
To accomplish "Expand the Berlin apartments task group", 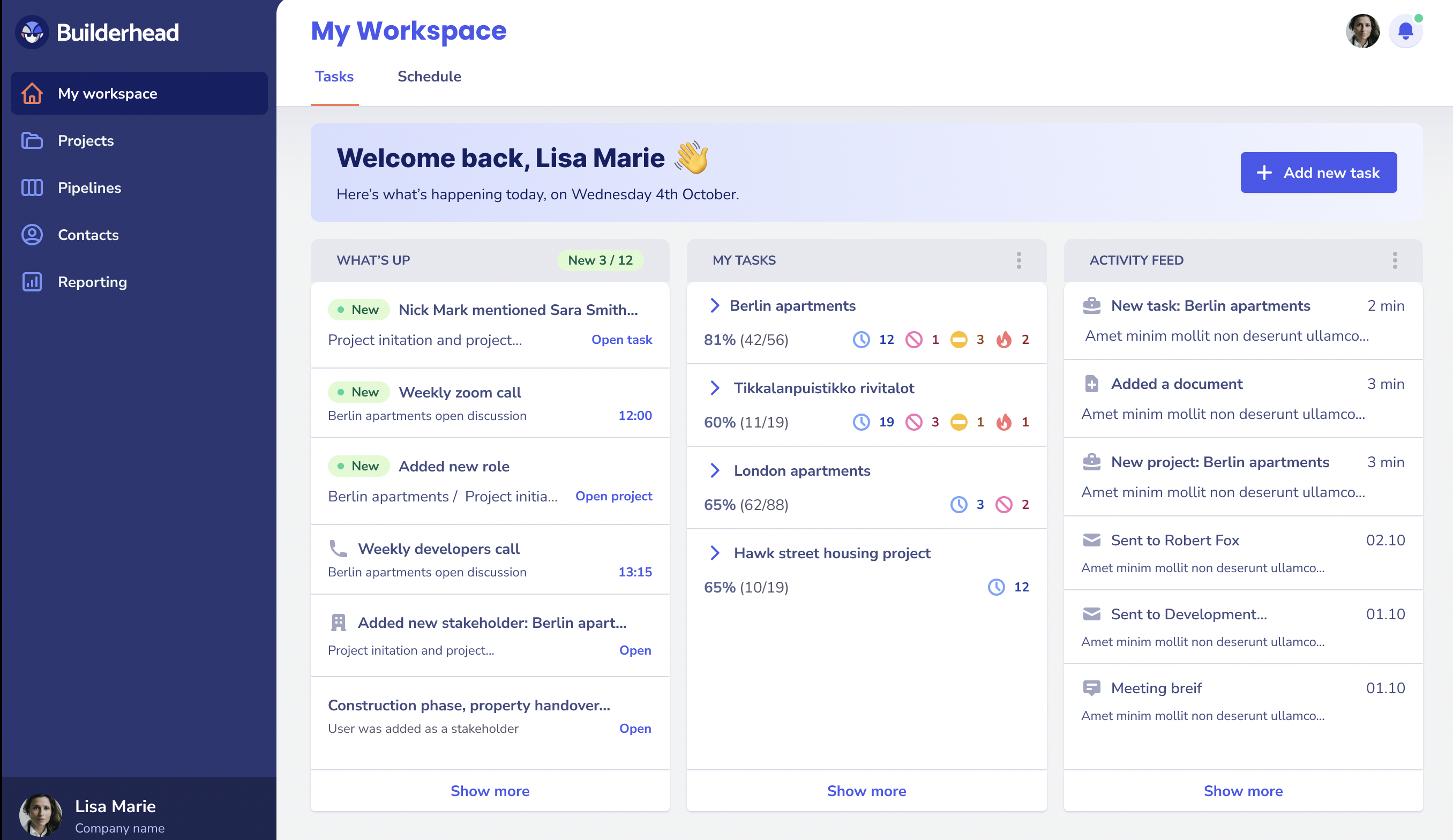I will tap(715, 305).
